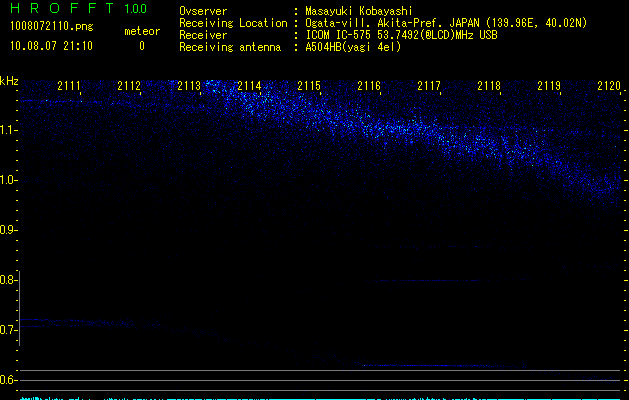Click the Receiving antenna label
The image size is (629, 400).
click(230, 47)
